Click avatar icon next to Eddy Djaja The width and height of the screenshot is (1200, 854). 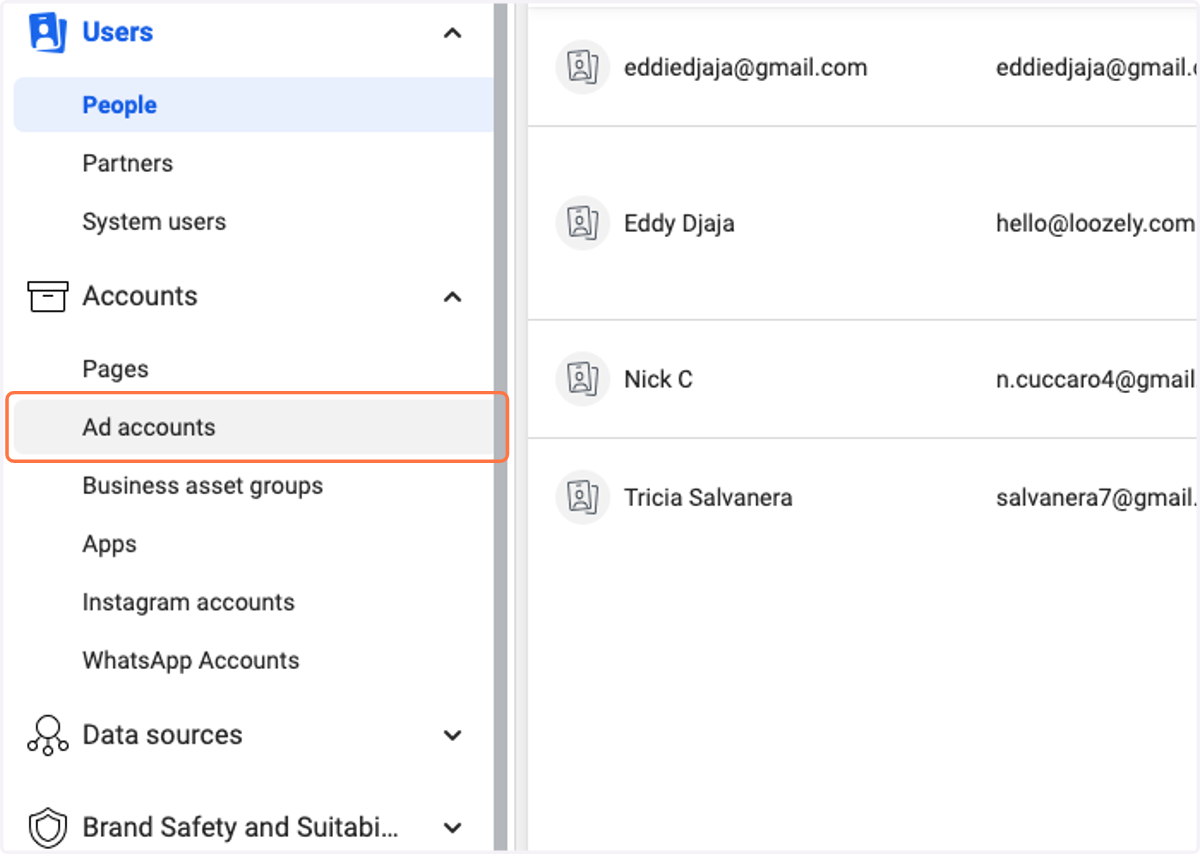click(x=582, y=222)
